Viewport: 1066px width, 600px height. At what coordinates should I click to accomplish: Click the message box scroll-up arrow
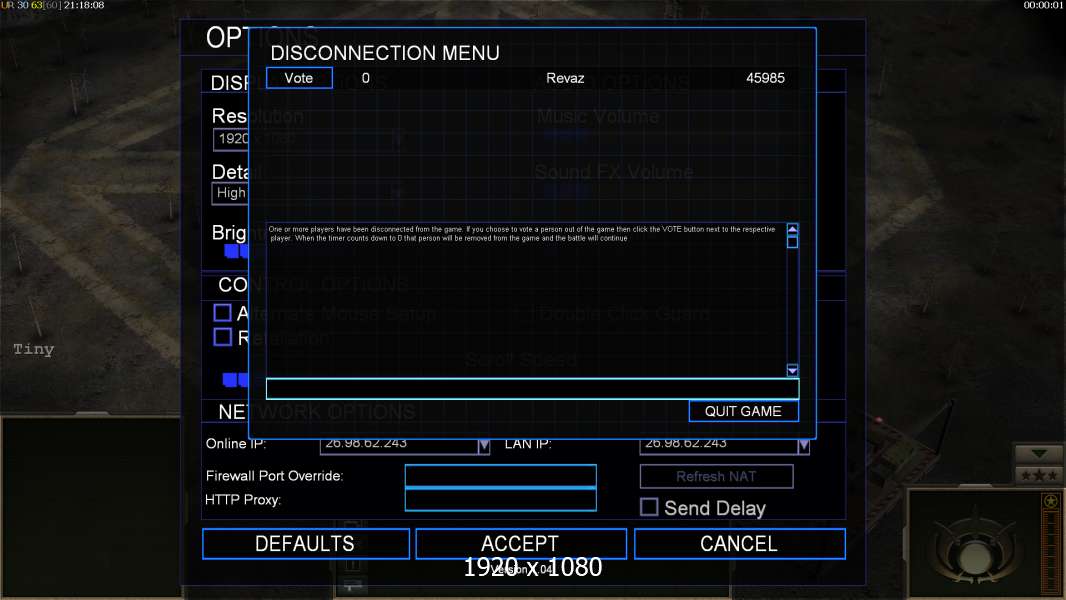[x=792, y=230]
